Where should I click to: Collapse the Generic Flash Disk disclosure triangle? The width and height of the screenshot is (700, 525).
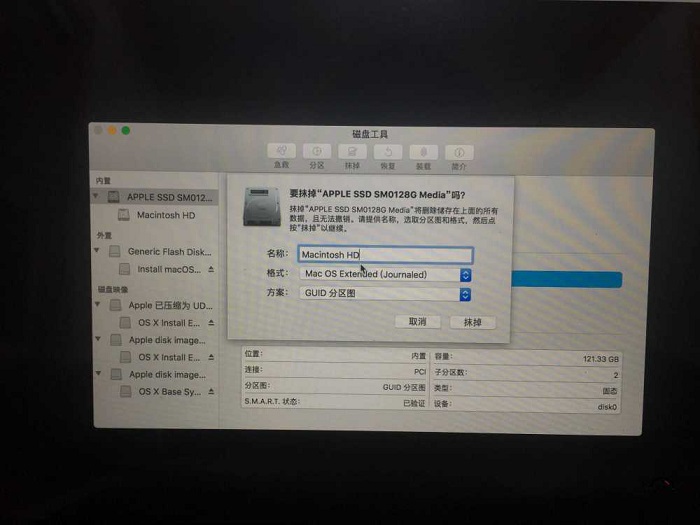click(97, 250)
